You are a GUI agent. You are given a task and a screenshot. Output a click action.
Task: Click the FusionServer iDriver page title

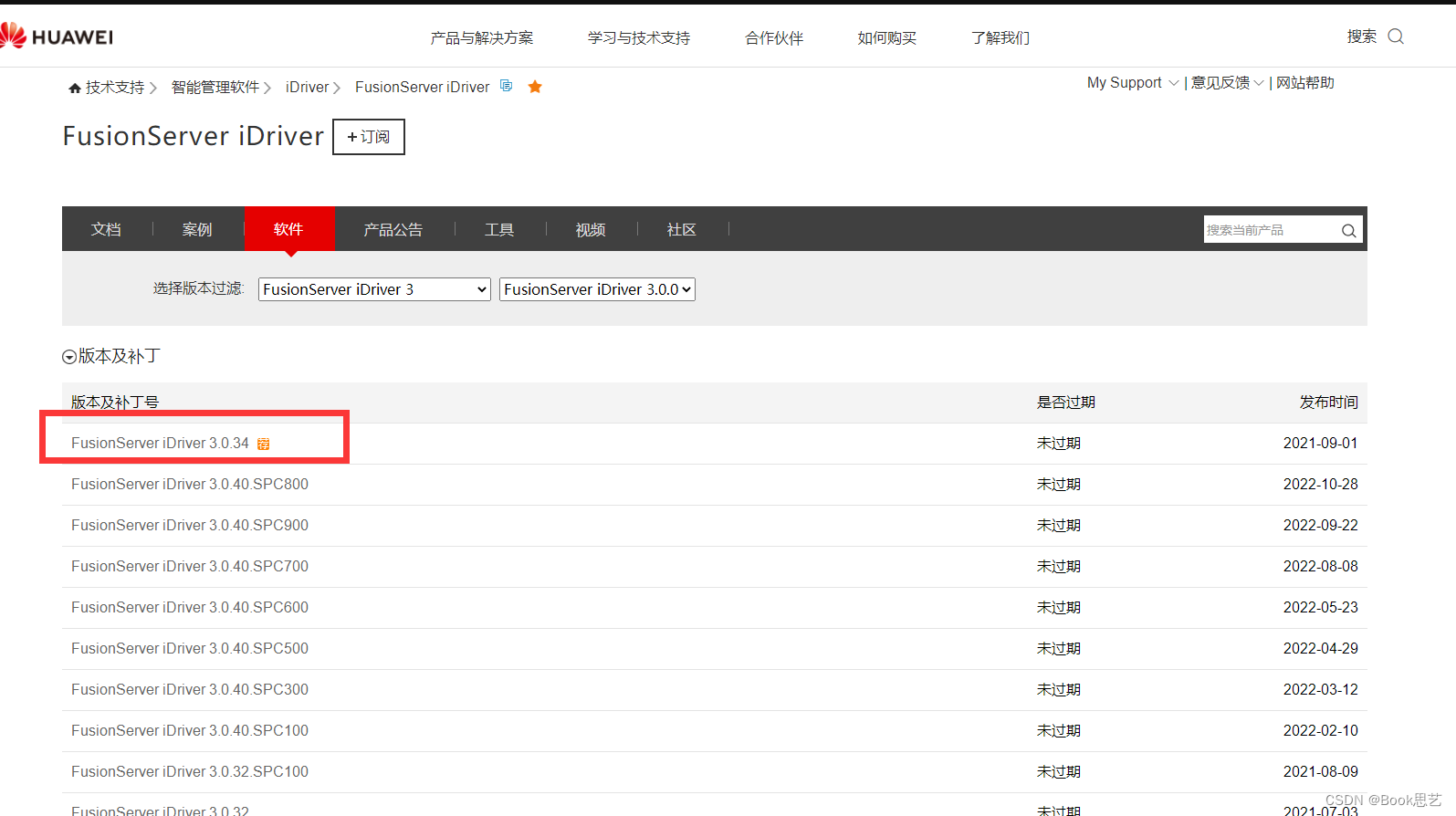pyautogui.click(x=193, y=136)
